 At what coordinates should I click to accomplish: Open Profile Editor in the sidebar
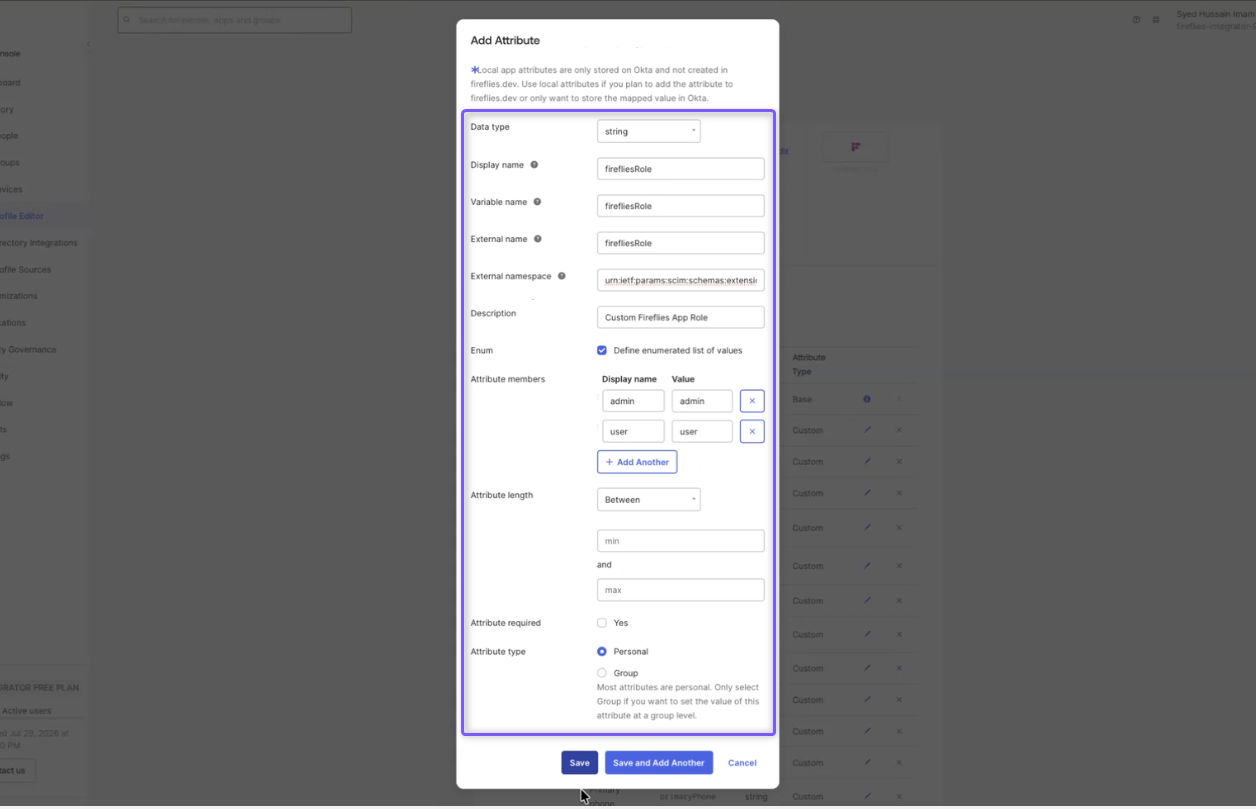pos(22,216)
